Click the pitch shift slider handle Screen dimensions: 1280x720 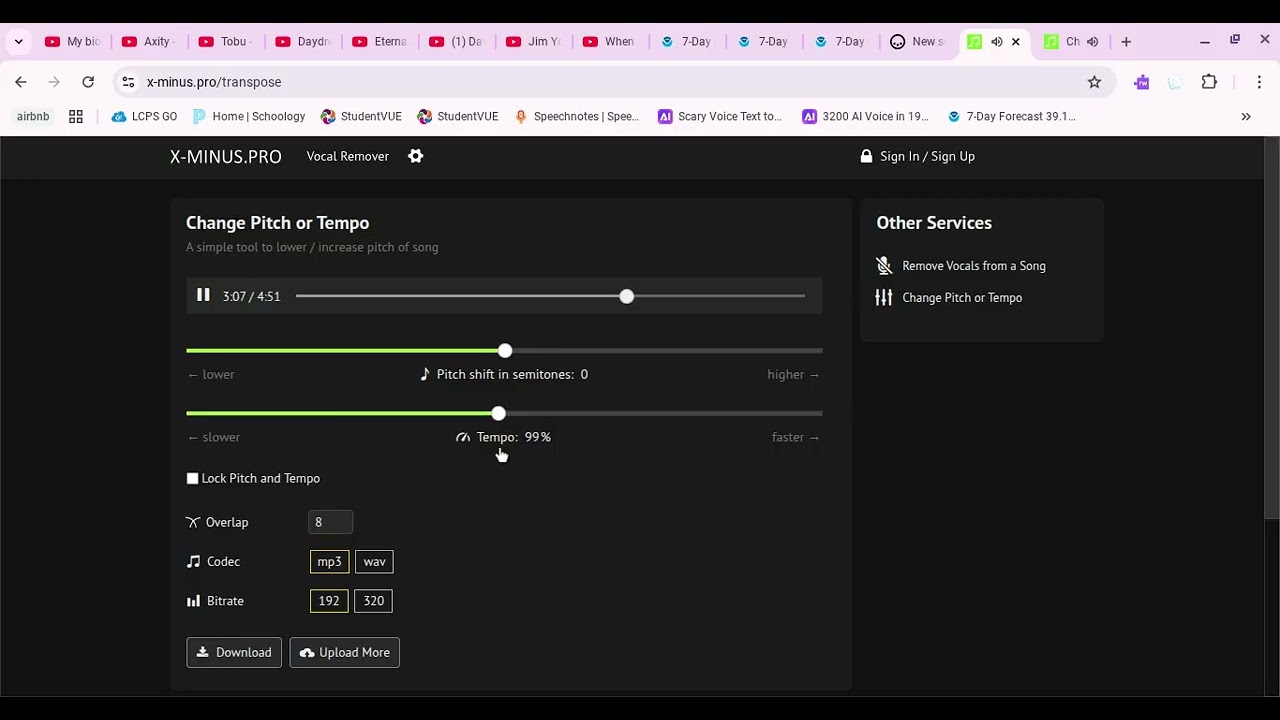point(505,351)
